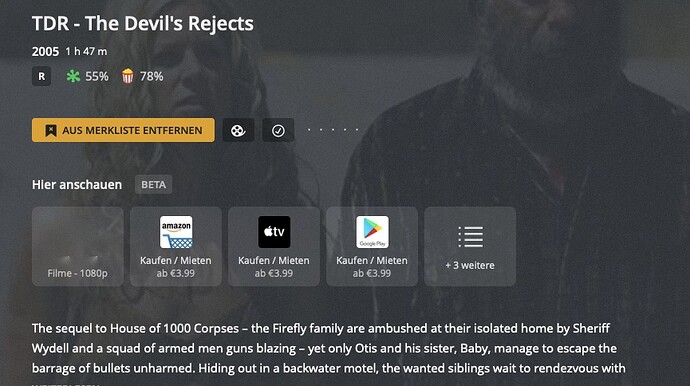Screen dimensions: 690x386
Task: Click the R content rating badge
Action: coord(41,77)
